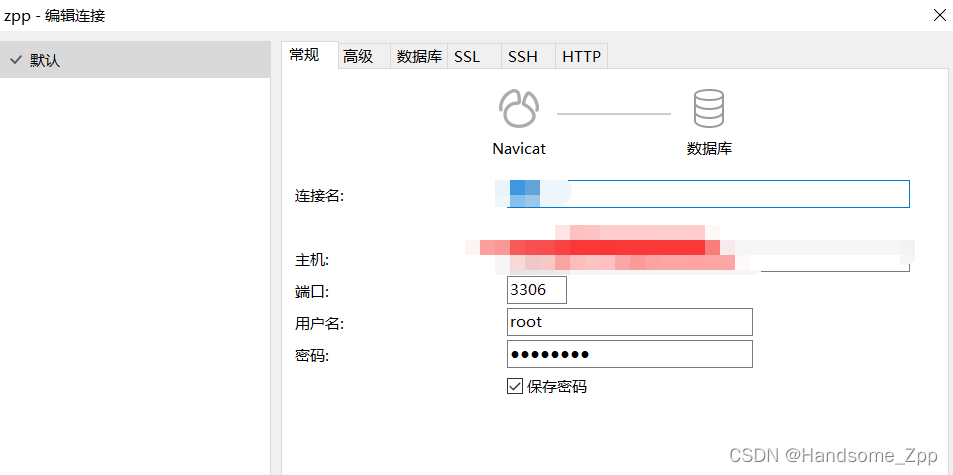Viewport: 953px width, 475px height.
Task: Click the database cylinder icon
Action: 709,109
